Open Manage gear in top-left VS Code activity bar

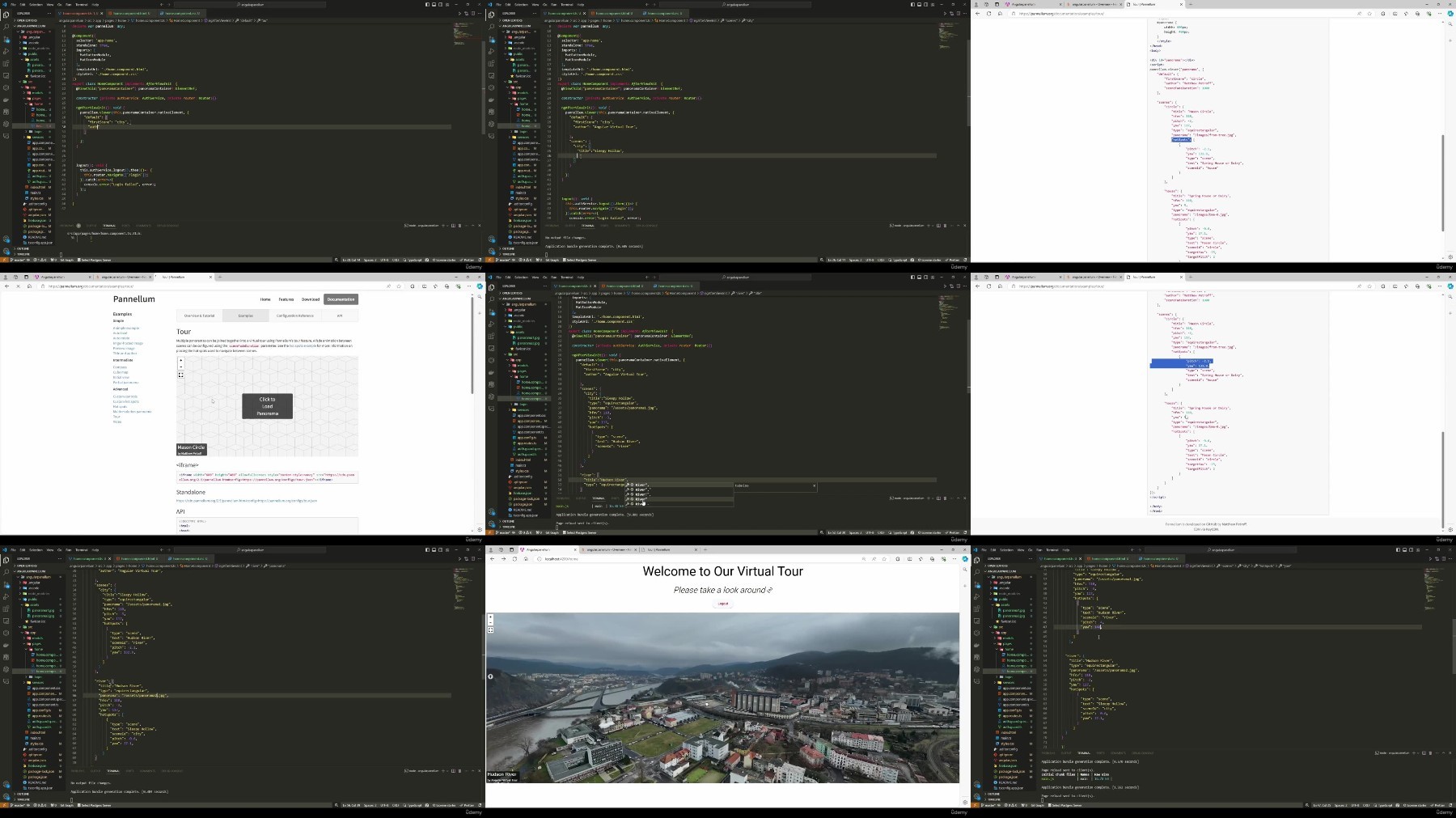point(6,252)
